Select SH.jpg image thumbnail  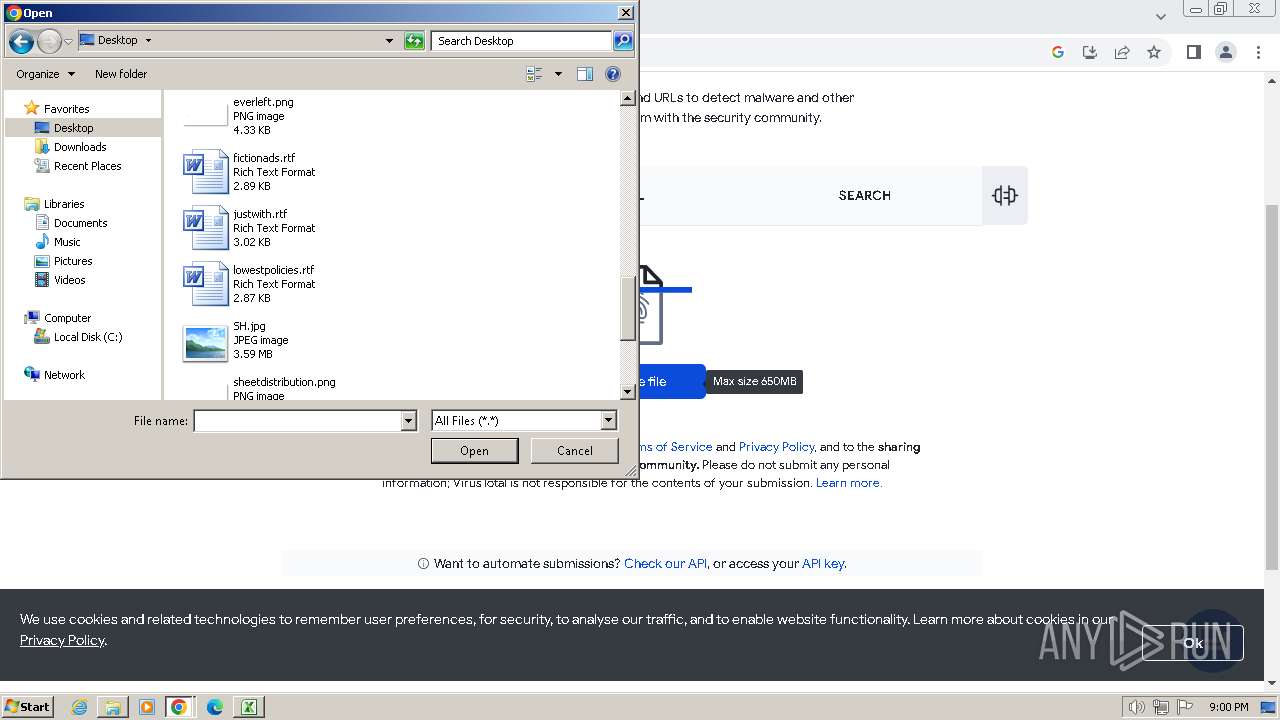pyautogui.click(x=206, y=343)
